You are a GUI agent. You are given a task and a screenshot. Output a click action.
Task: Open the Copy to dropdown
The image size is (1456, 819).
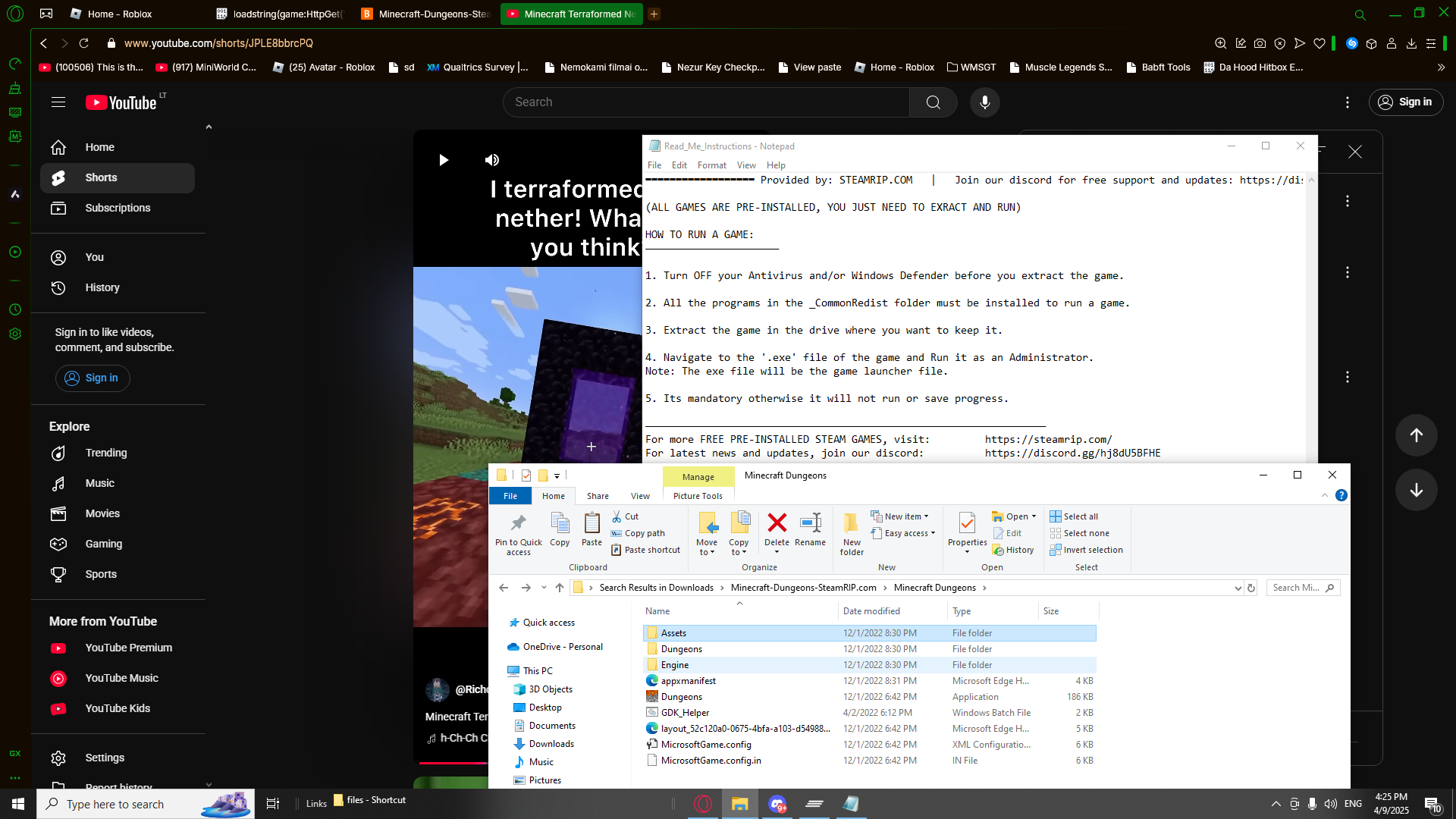point(739,534)
